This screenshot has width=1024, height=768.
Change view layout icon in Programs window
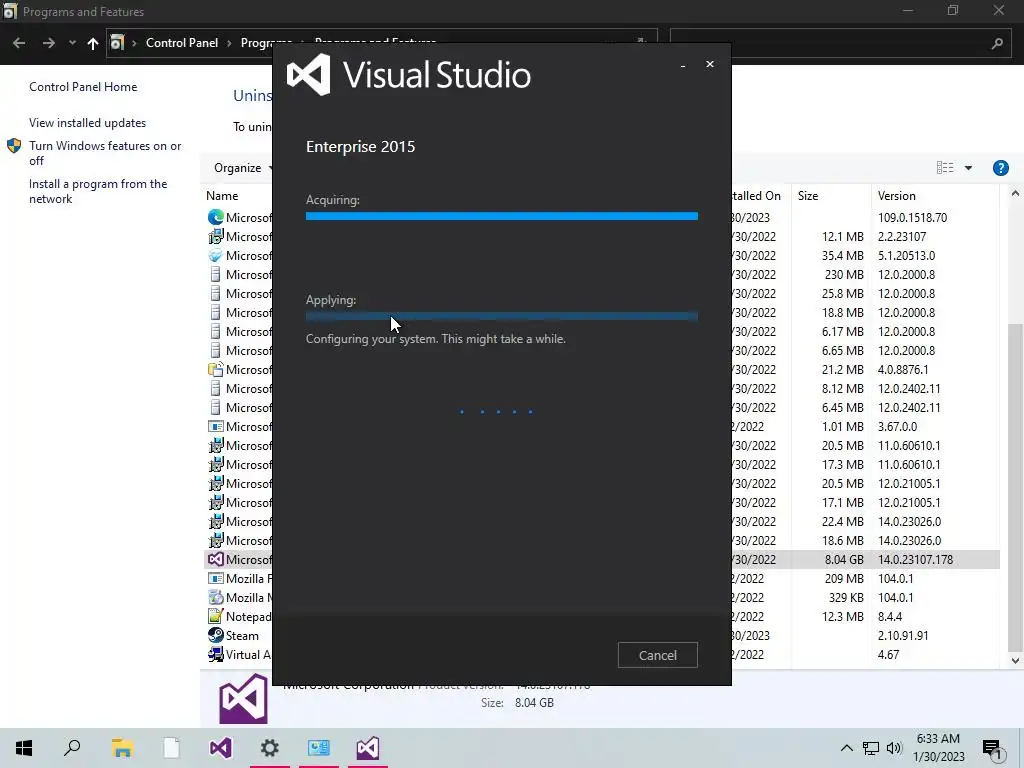(x=944, y=168)
